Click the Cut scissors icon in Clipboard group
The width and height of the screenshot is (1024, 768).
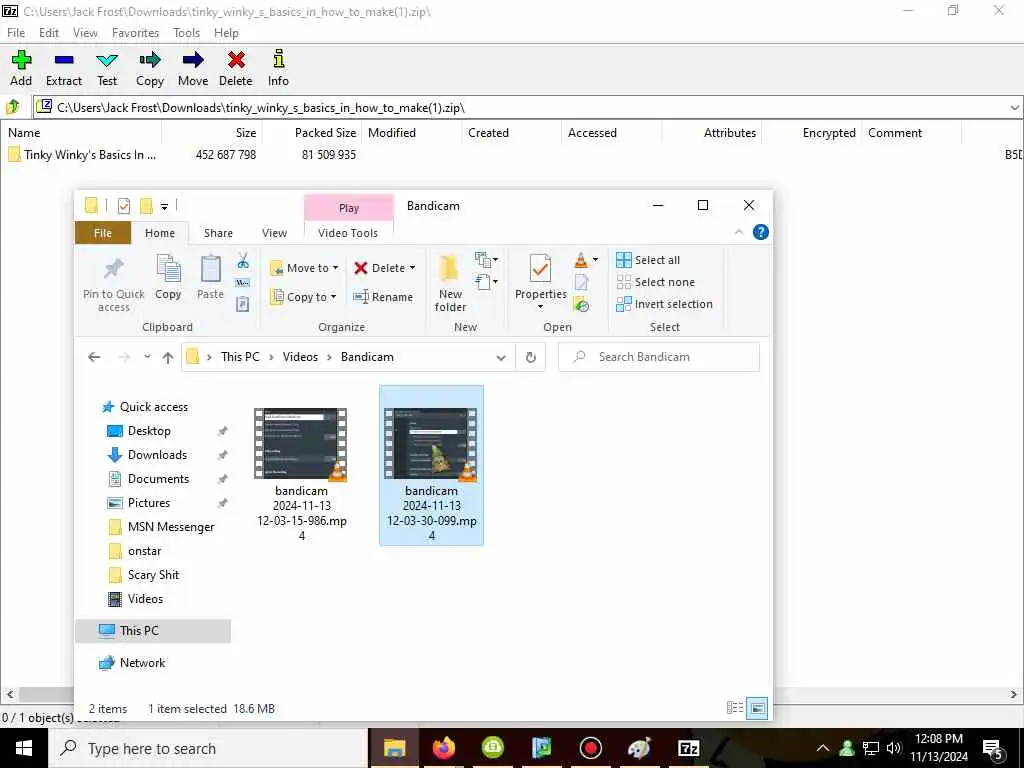click(243, 261)
